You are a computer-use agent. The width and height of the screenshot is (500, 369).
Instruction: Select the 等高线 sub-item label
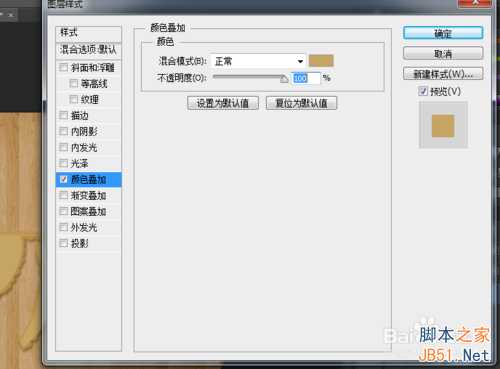(94, 83)
